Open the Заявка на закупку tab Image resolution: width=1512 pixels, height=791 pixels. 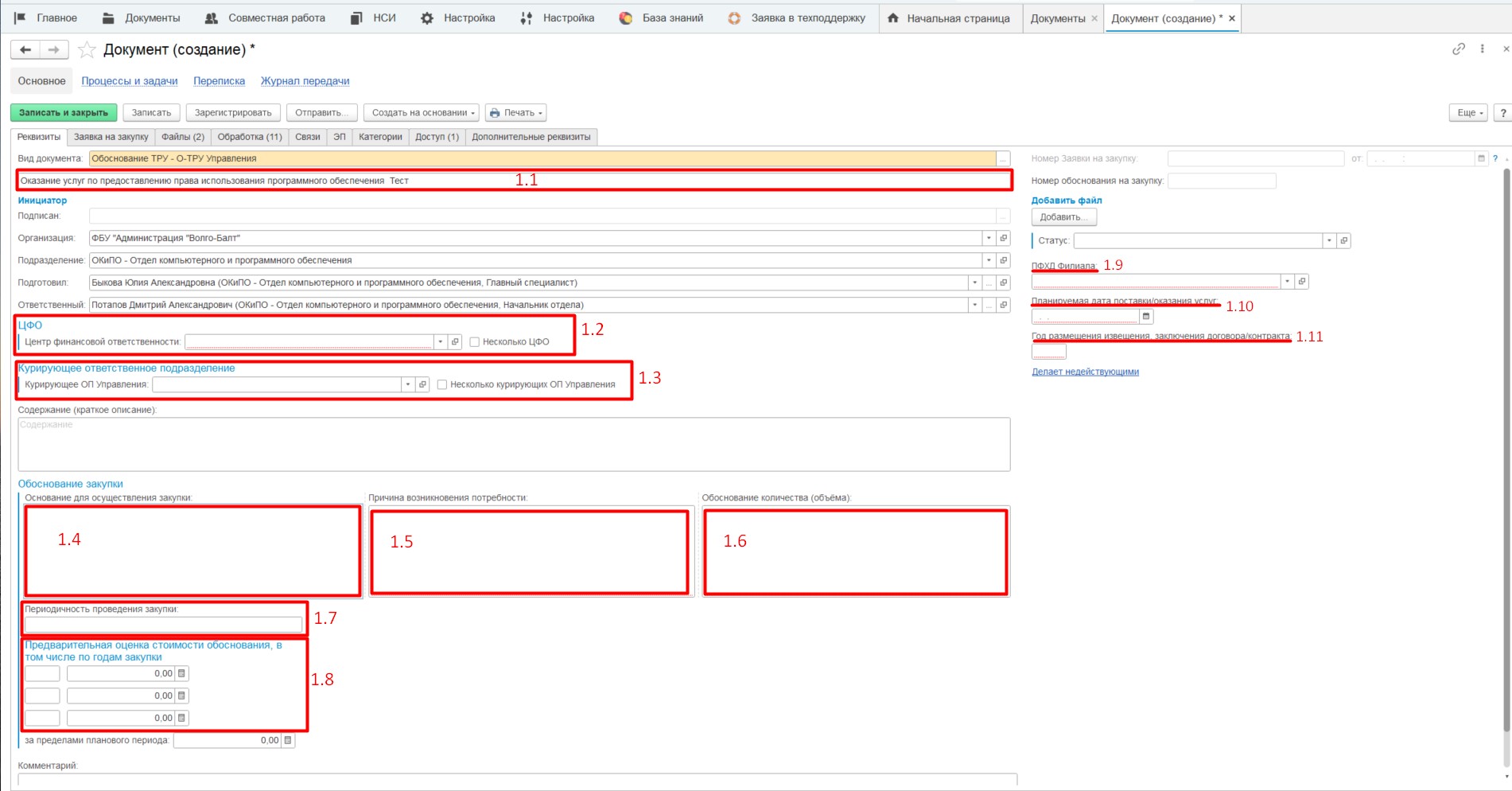tap(111, 137)
